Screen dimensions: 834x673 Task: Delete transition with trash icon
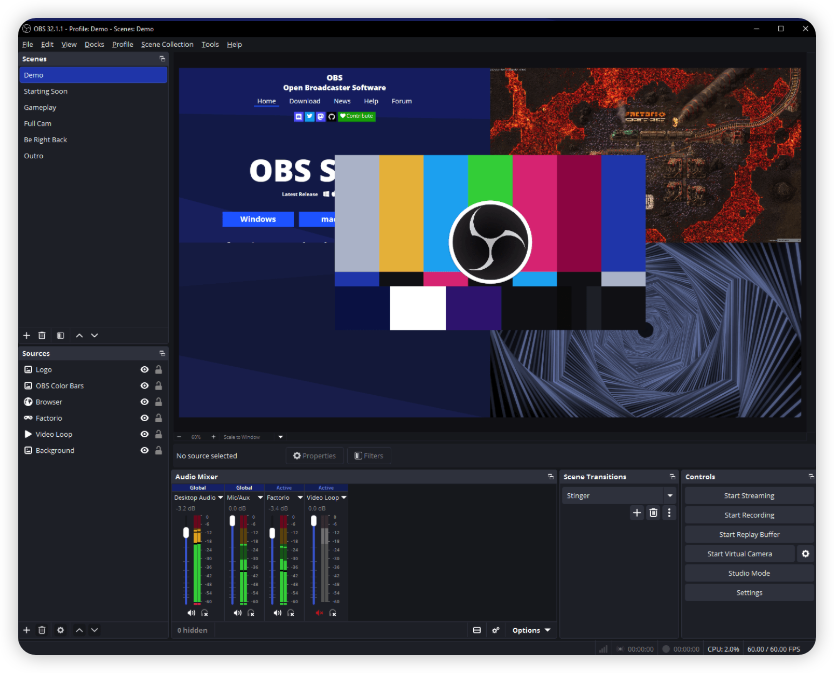654,513
